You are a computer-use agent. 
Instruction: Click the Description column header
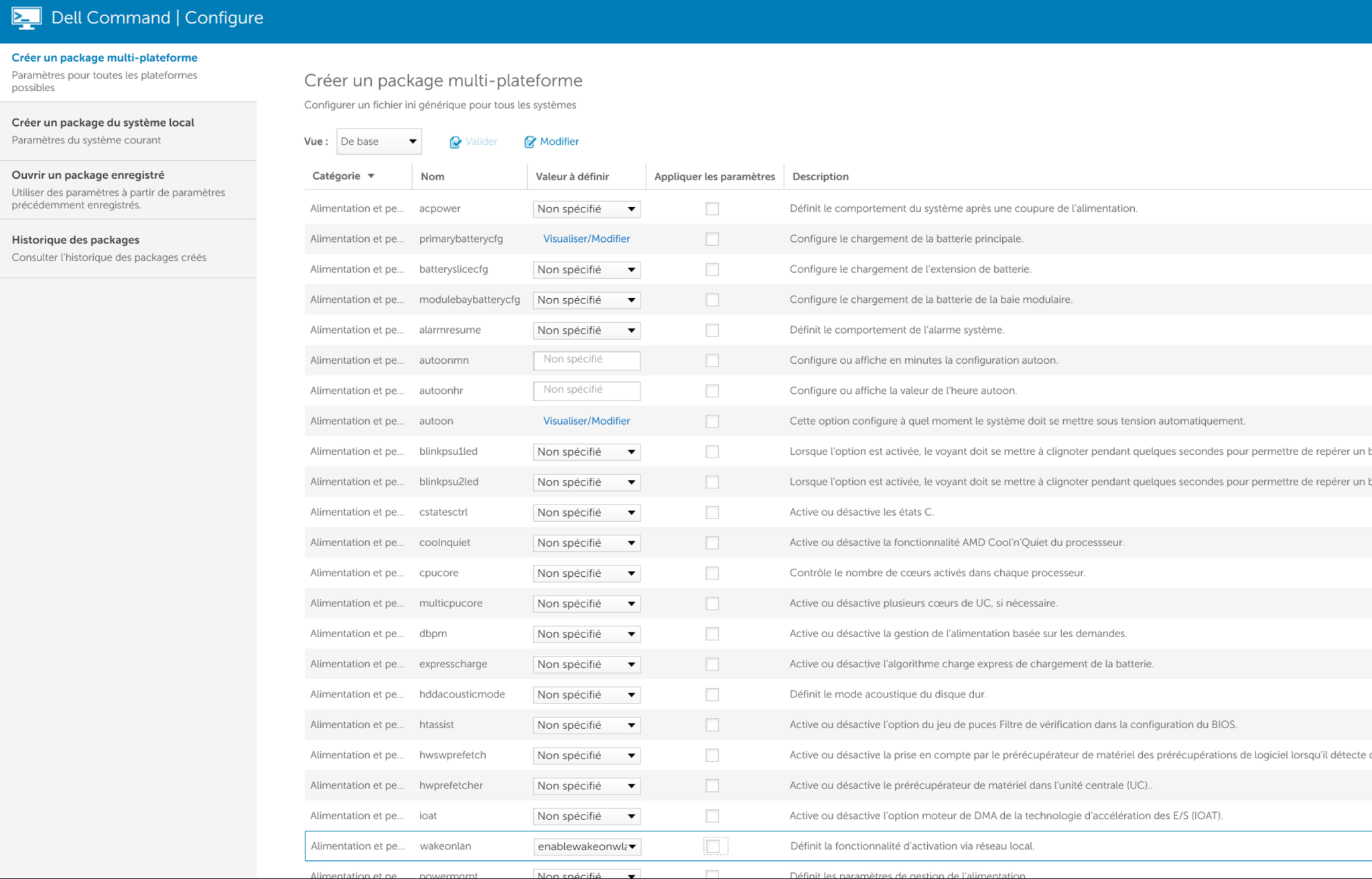[820, 176]
